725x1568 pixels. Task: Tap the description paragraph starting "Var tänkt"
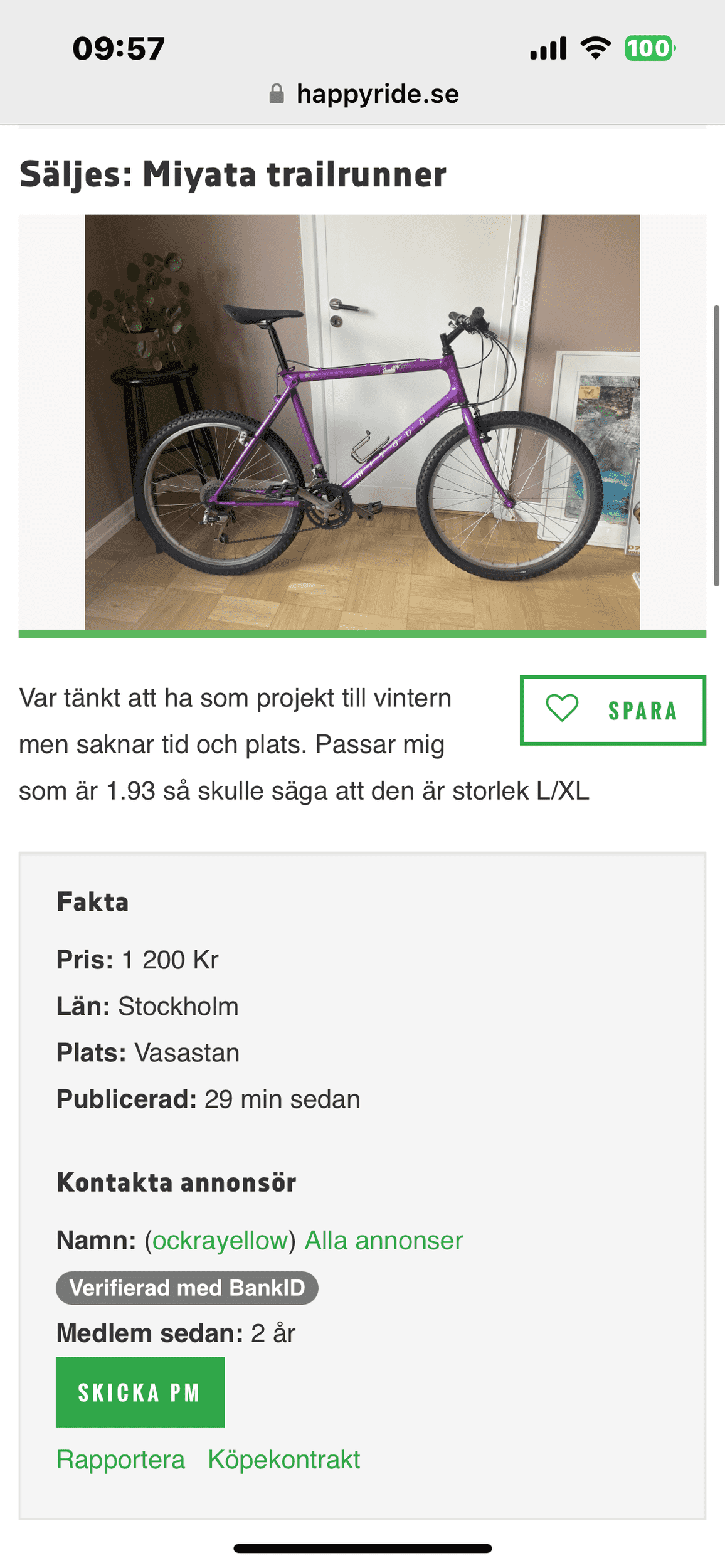(x=251, y=744)
